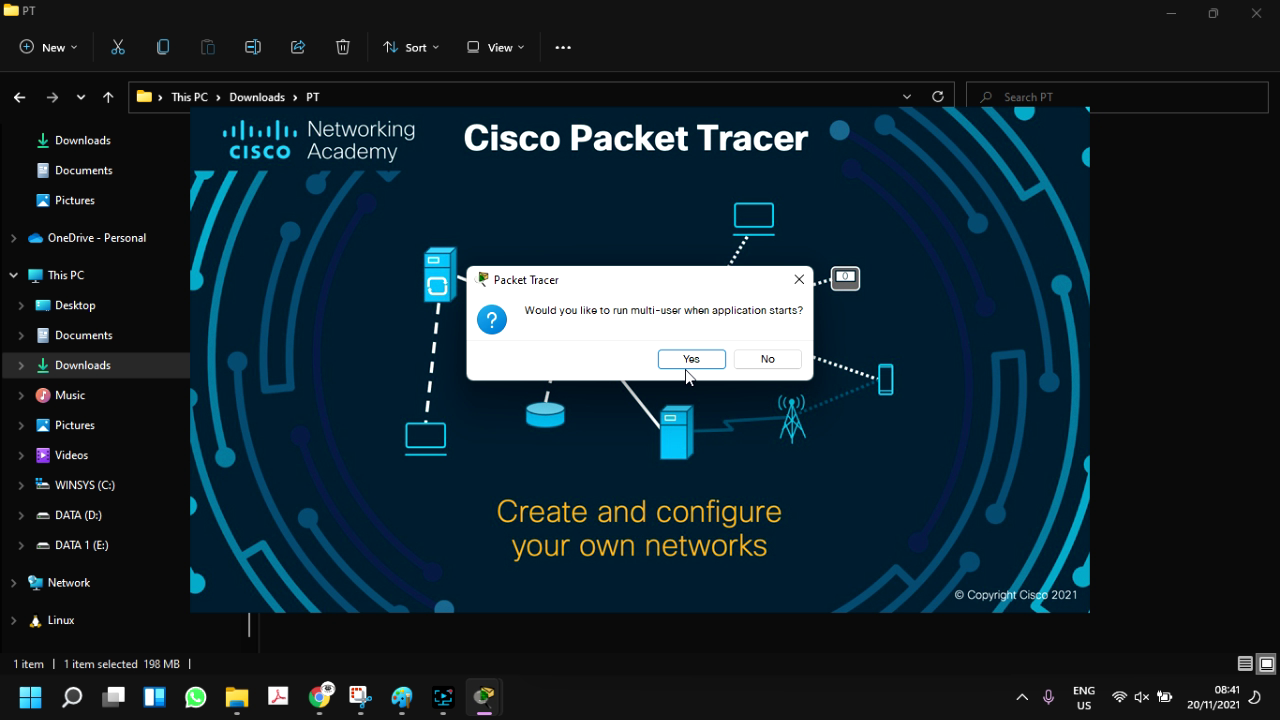The image size is (1280, 720).
Task: Open pinned Documents in quick access
Action: point(83,170)
